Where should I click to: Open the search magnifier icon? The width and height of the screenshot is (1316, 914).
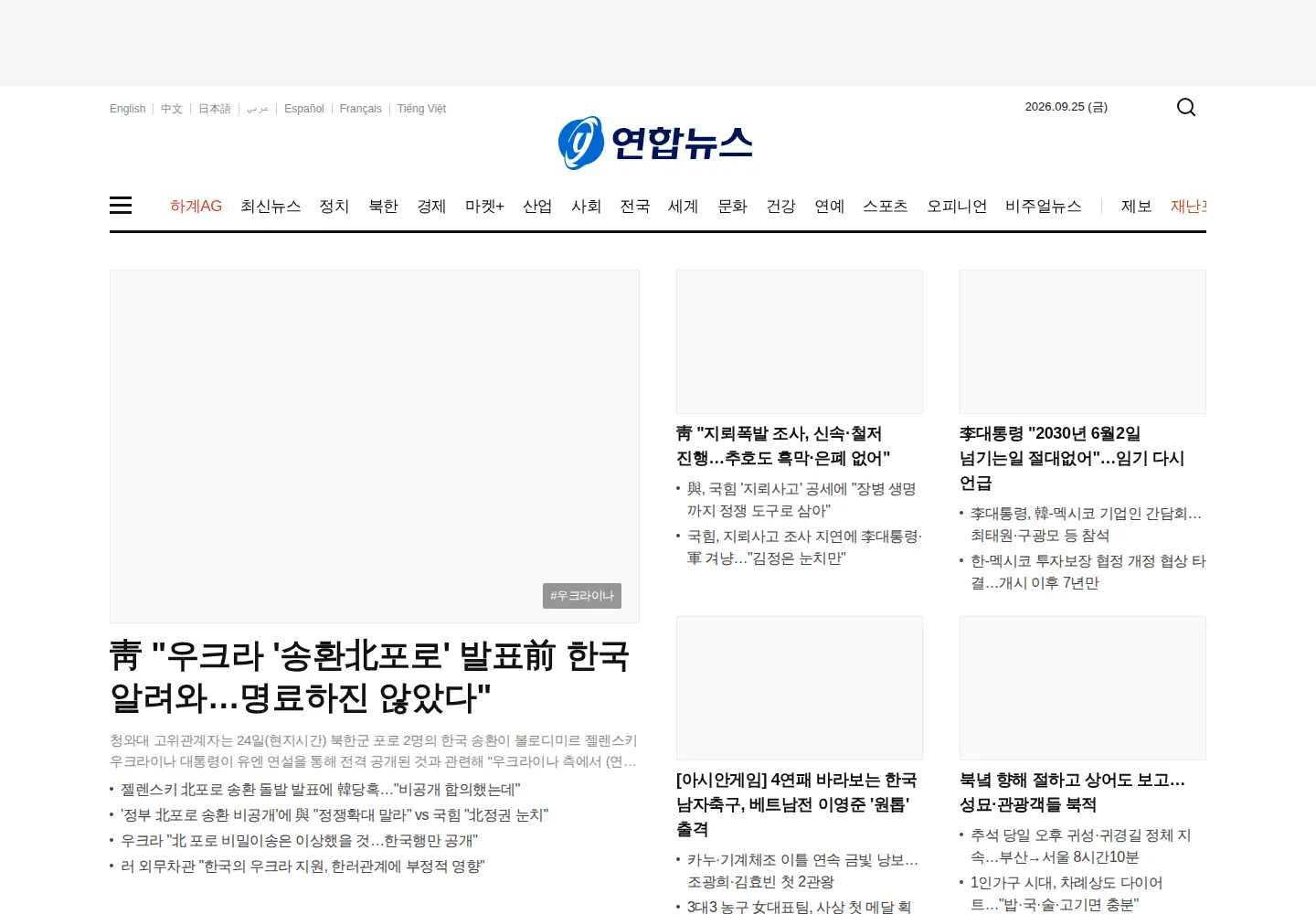pyautogui.click(x=1186, y=108)
